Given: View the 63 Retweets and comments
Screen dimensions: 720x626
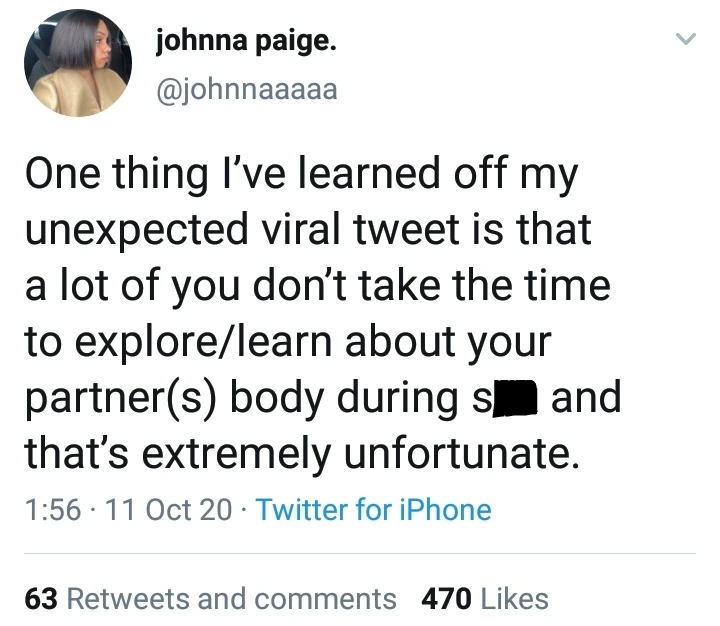Looking at the screenshot, I should [x=210, y=598].
